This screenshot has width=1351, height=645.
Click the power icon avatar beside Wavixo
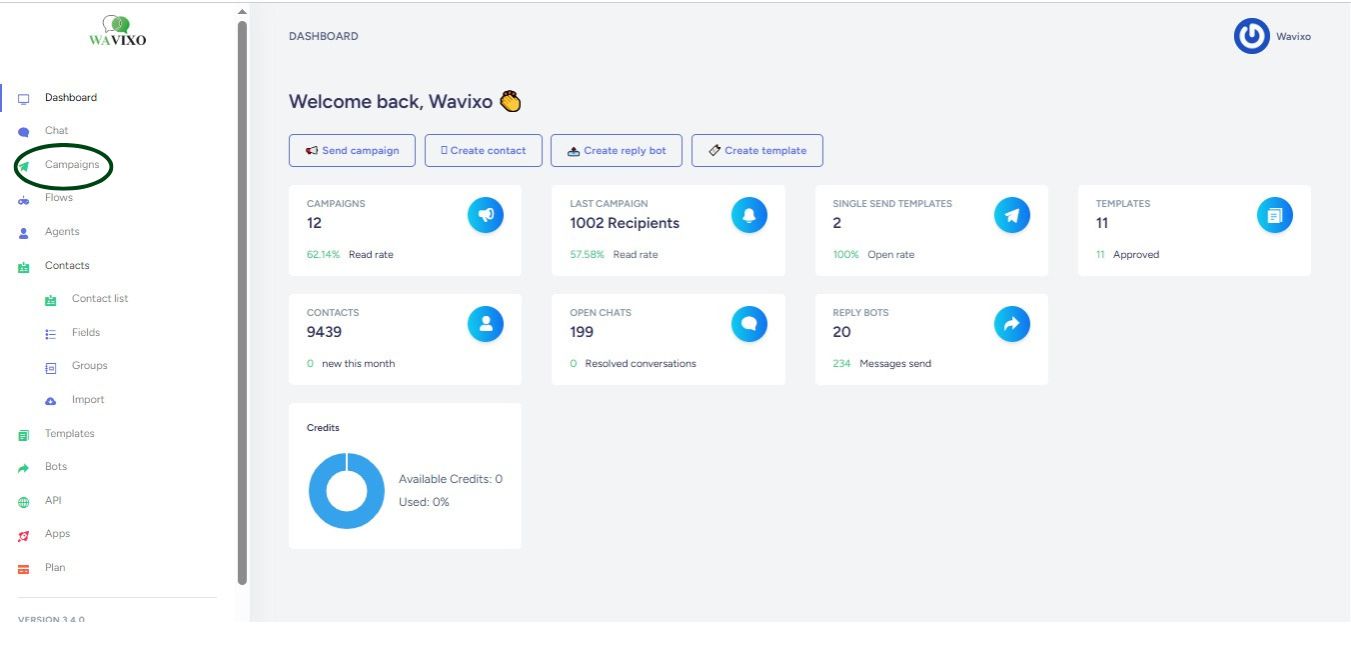[1251, 37]
